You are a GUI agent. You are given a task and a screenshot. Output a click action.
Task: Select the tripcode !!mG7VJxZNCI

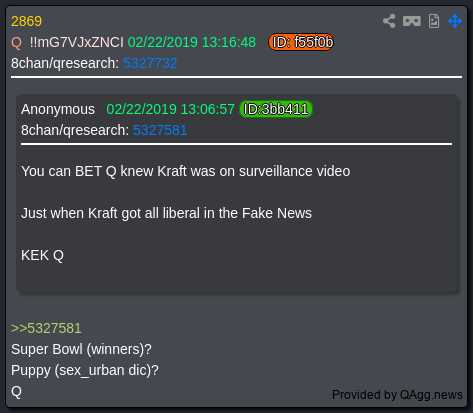76,42
